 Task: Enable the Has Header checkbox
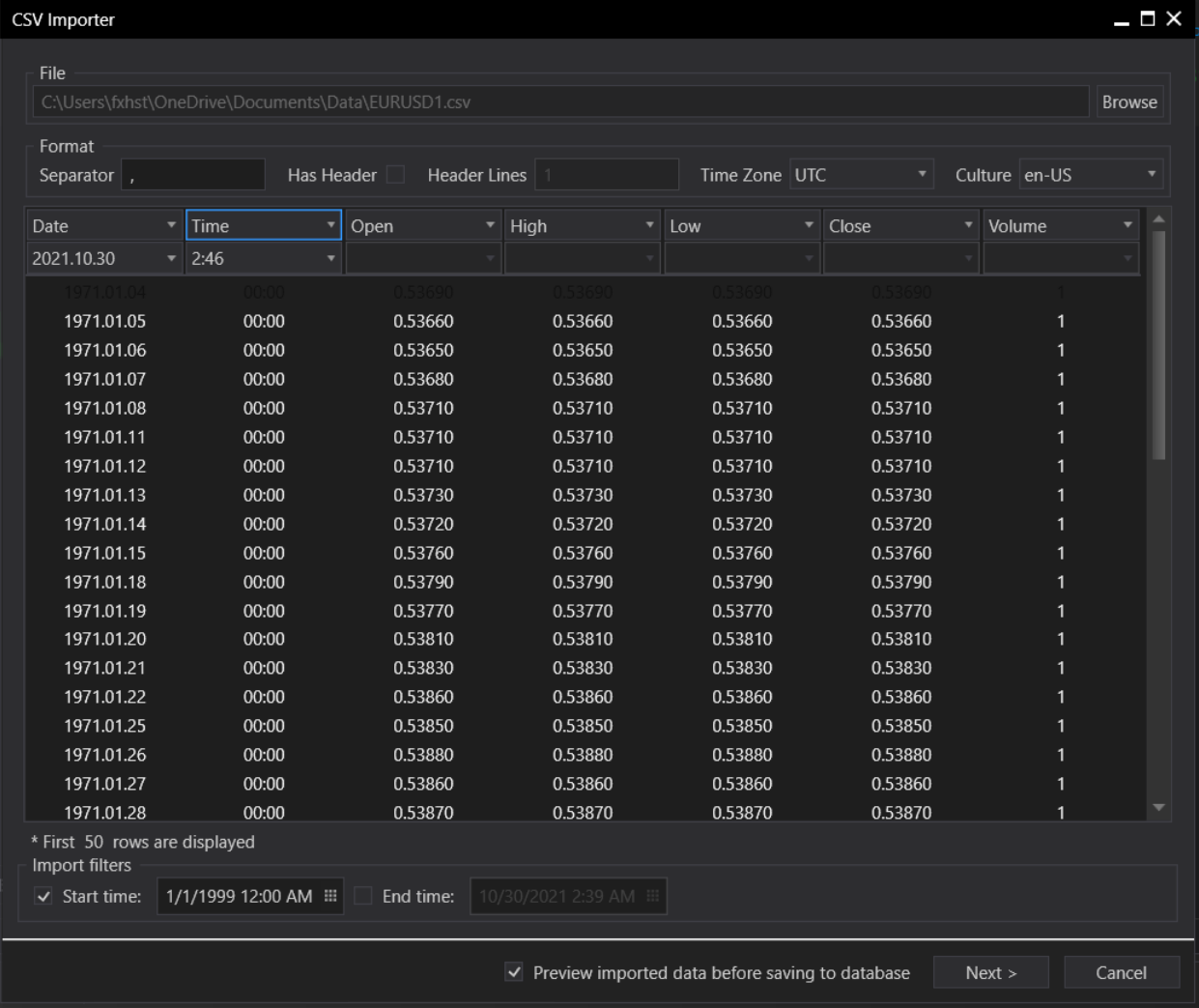pos(395,175)
